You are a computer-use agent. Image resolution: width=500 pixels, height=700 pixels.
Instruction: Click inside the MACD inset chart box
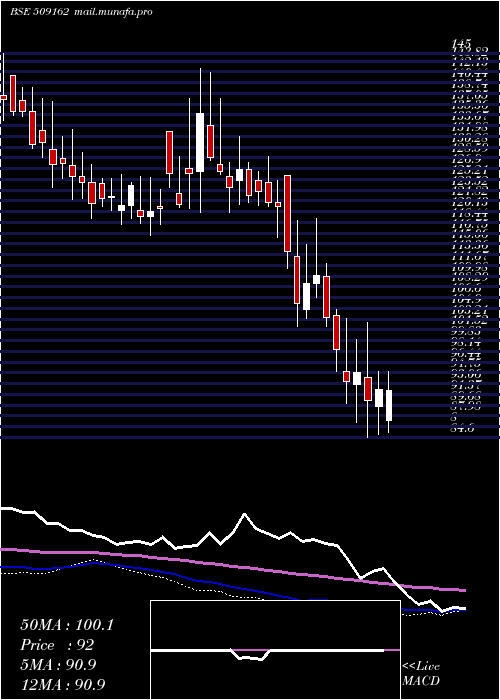point(275,650)
